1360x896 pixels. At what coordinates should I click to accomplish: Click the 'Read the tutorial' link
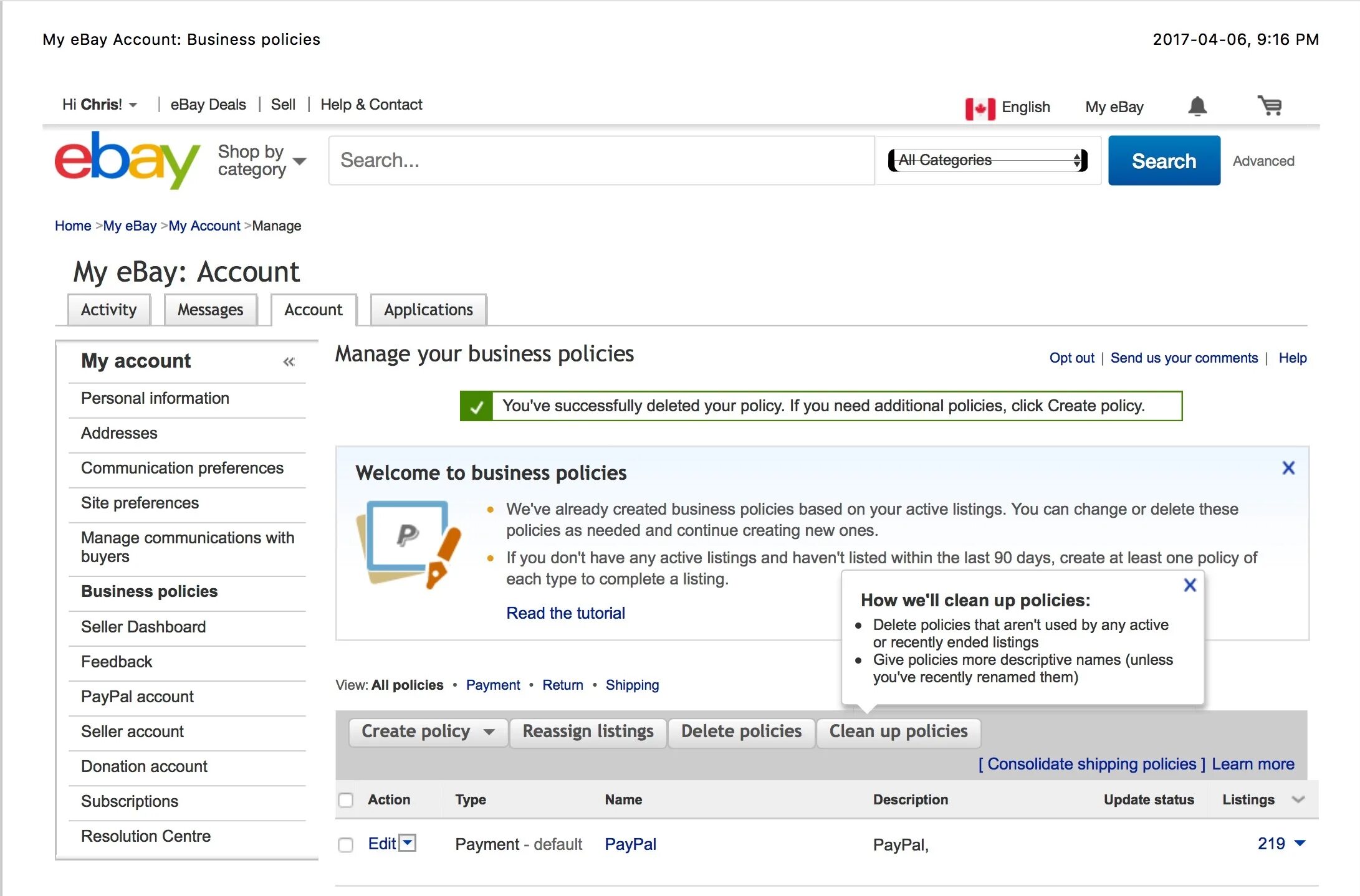(565, 612)
